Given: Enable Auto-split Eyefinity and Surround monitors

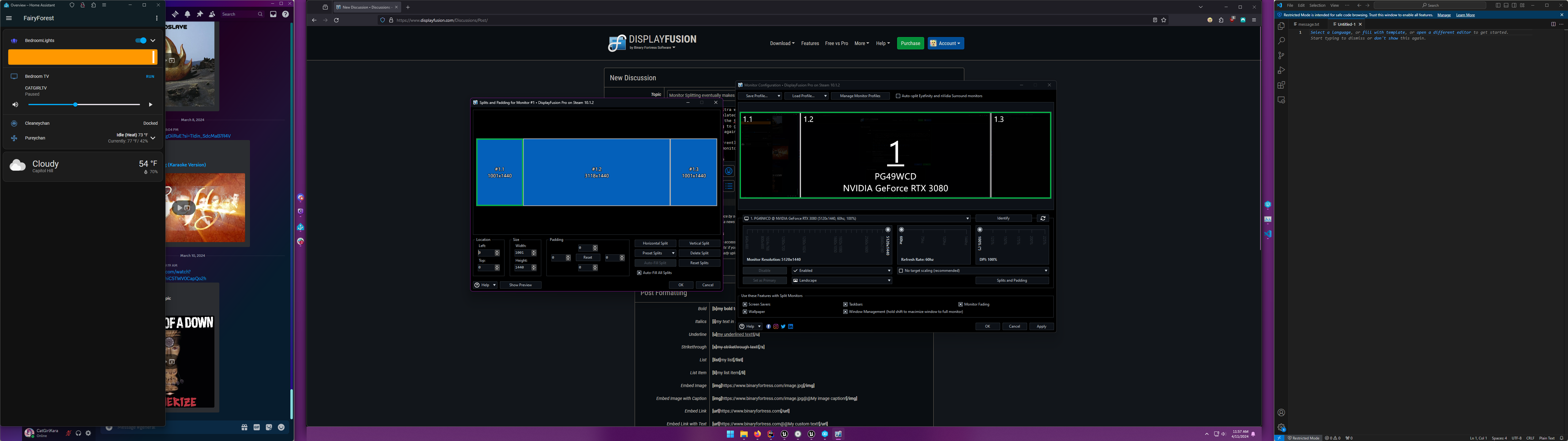Looking at the screenshot, I should coord(898,96).
